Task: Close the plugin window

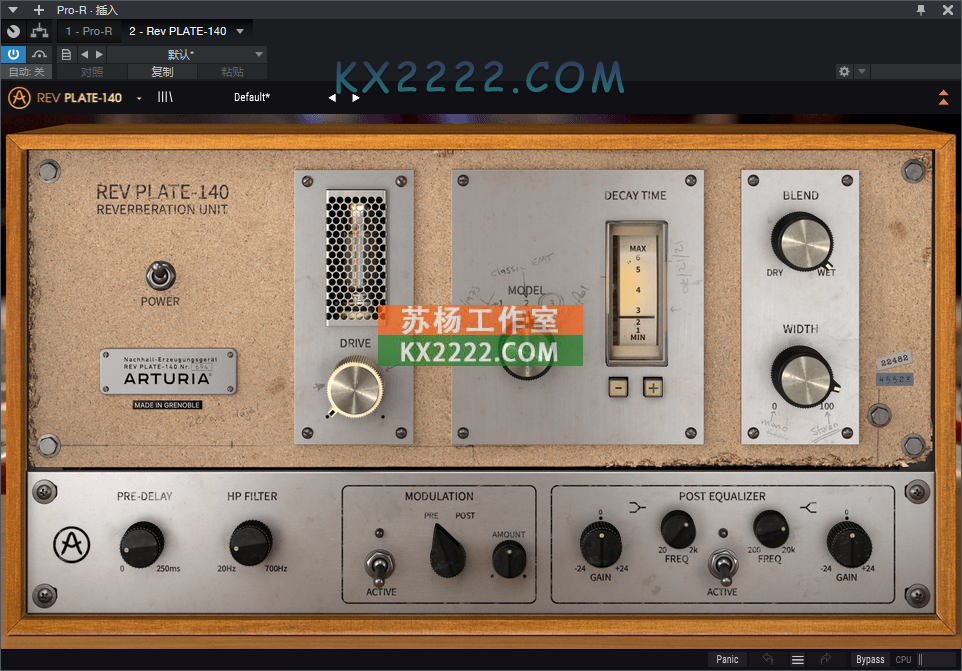Action: coord(948,10)
